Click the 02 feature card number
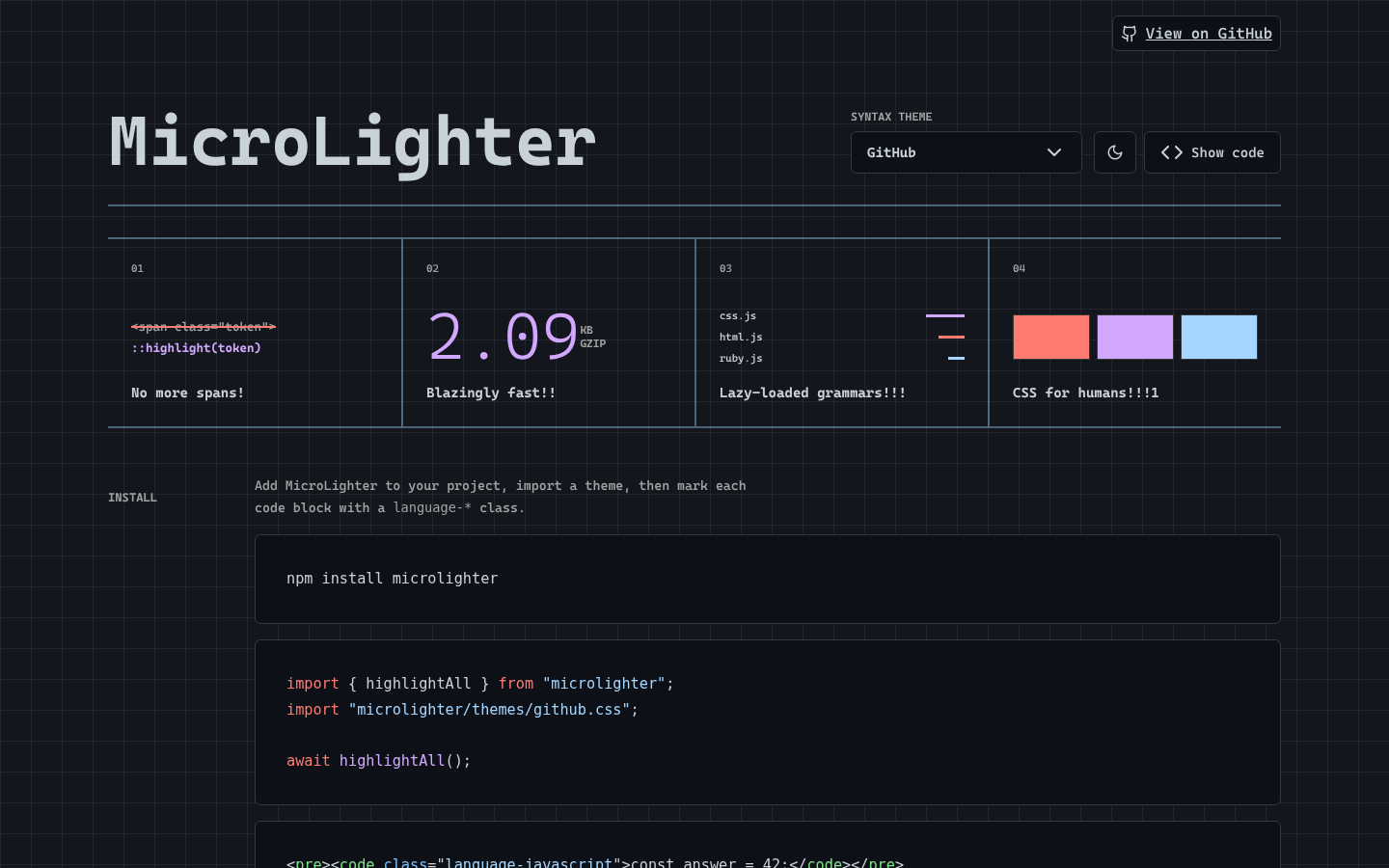Image resolution: width=1389 pixels, height=868 pixels. tap(432, 268)
